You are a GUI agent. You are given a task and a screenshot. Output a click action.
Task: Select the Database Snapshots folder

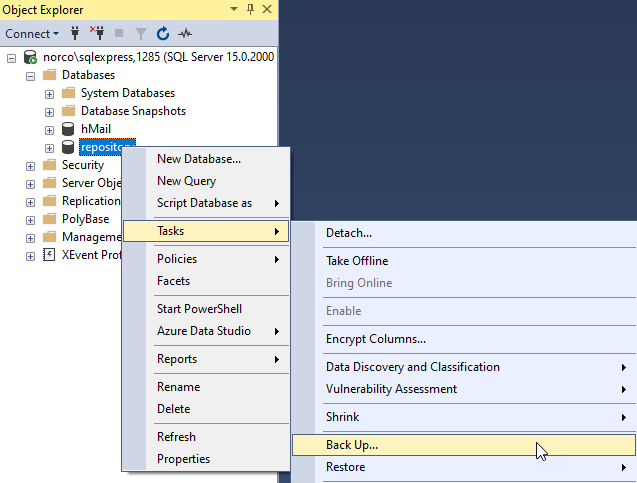click(133, 111)
